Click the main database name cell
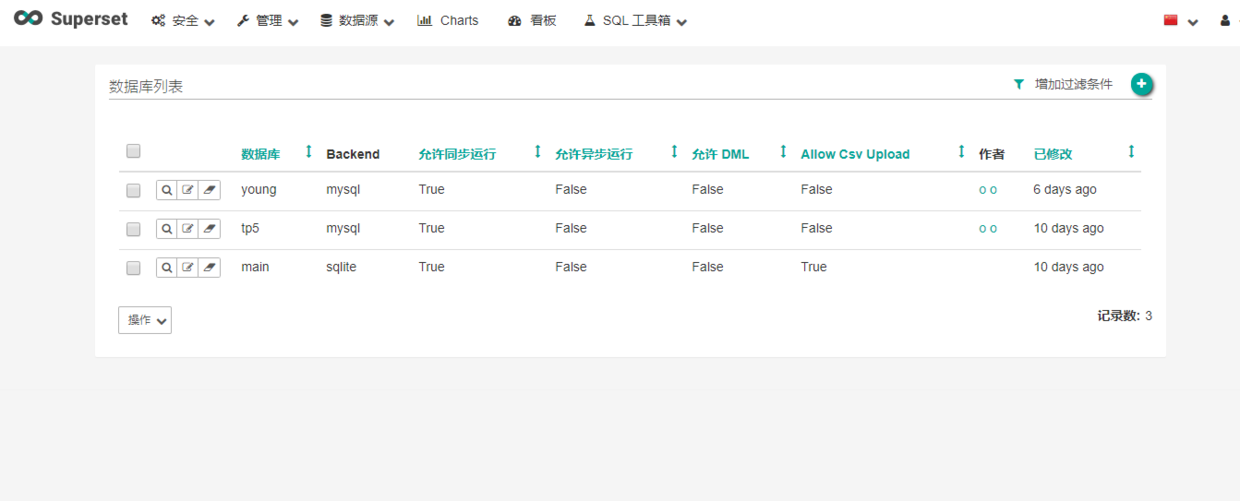Screen dimensions: 1240x501 click(255, 267)
